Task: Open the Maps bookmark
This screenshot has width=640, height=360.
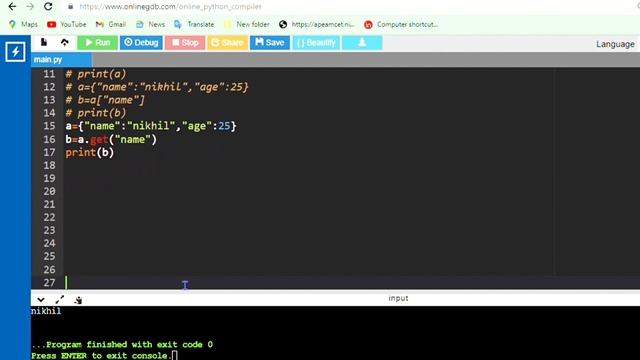Action: pyautogui.click(x=23, y=24)
